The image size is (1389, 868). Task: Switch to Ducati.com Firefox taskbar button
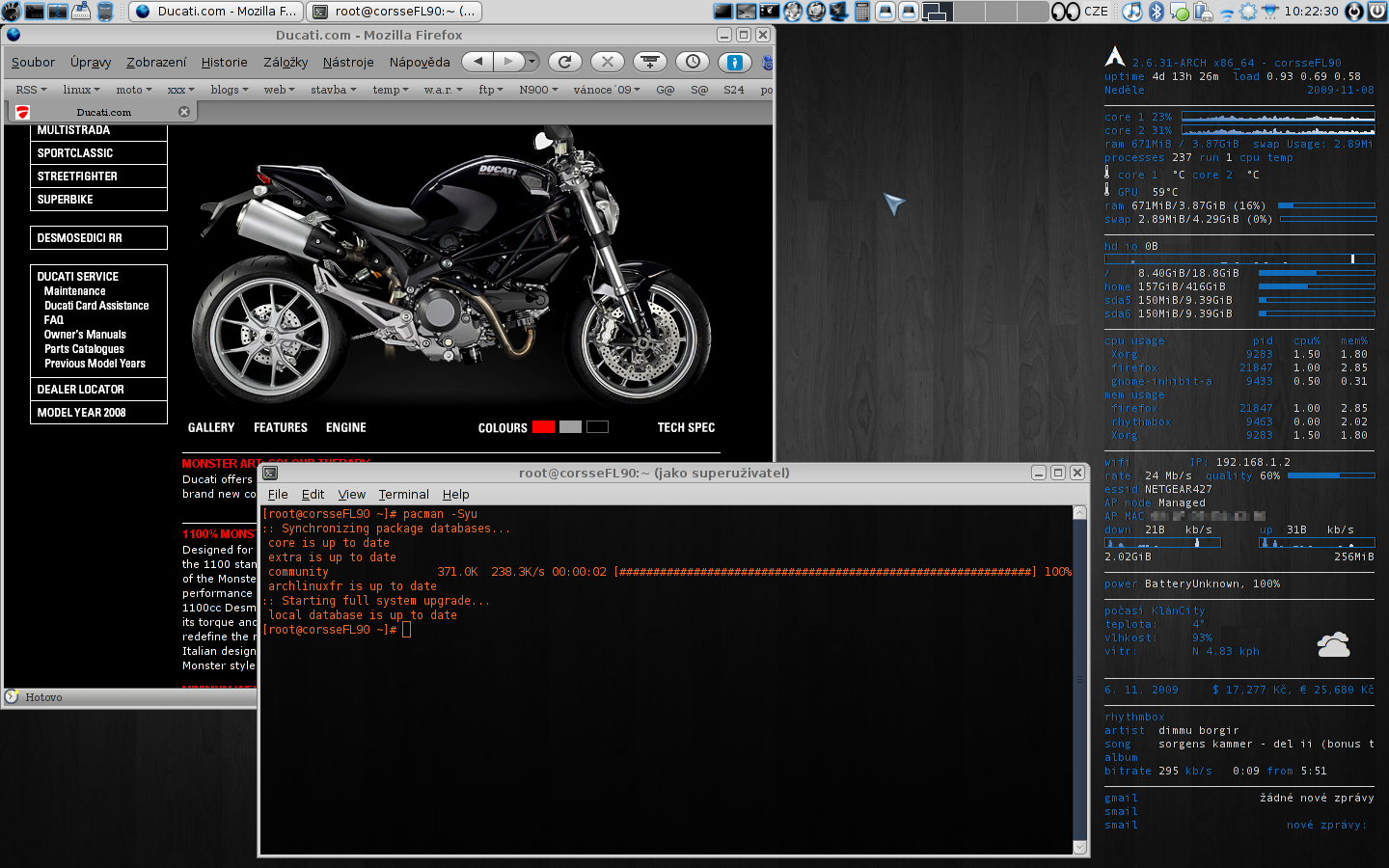click(x=215, y=12)
